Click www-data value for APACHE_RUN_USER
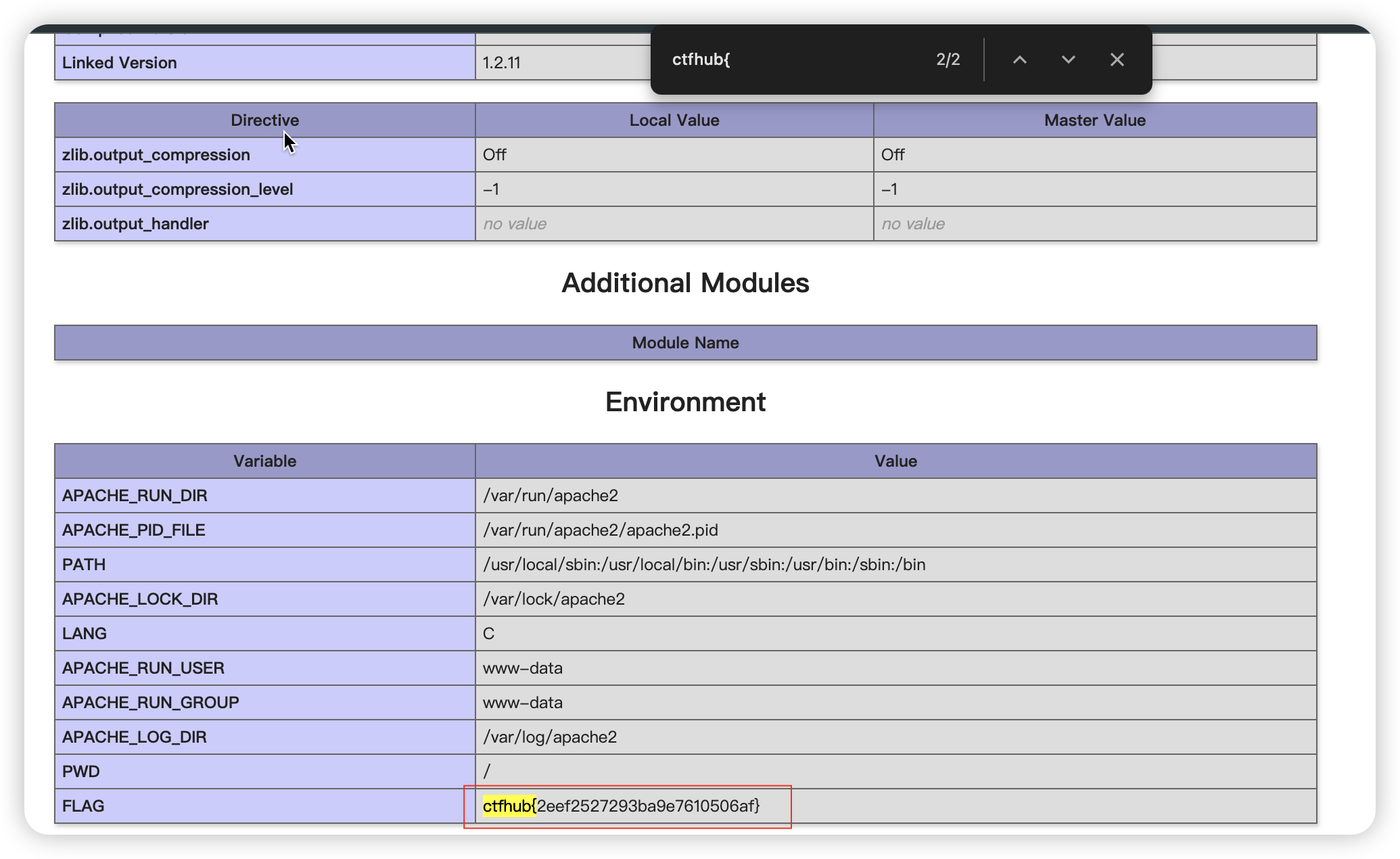 [x=522, y=668]
